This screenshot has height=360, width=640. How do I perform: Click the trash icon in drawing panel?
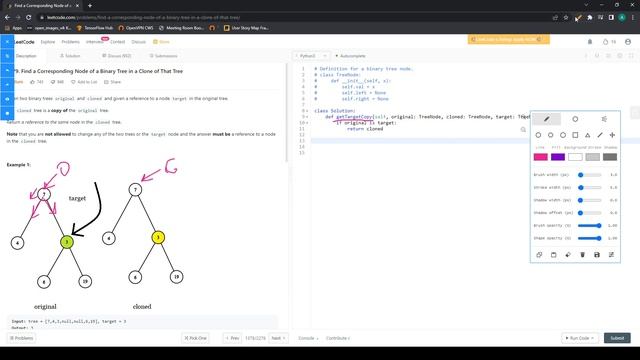coord(582,255)
